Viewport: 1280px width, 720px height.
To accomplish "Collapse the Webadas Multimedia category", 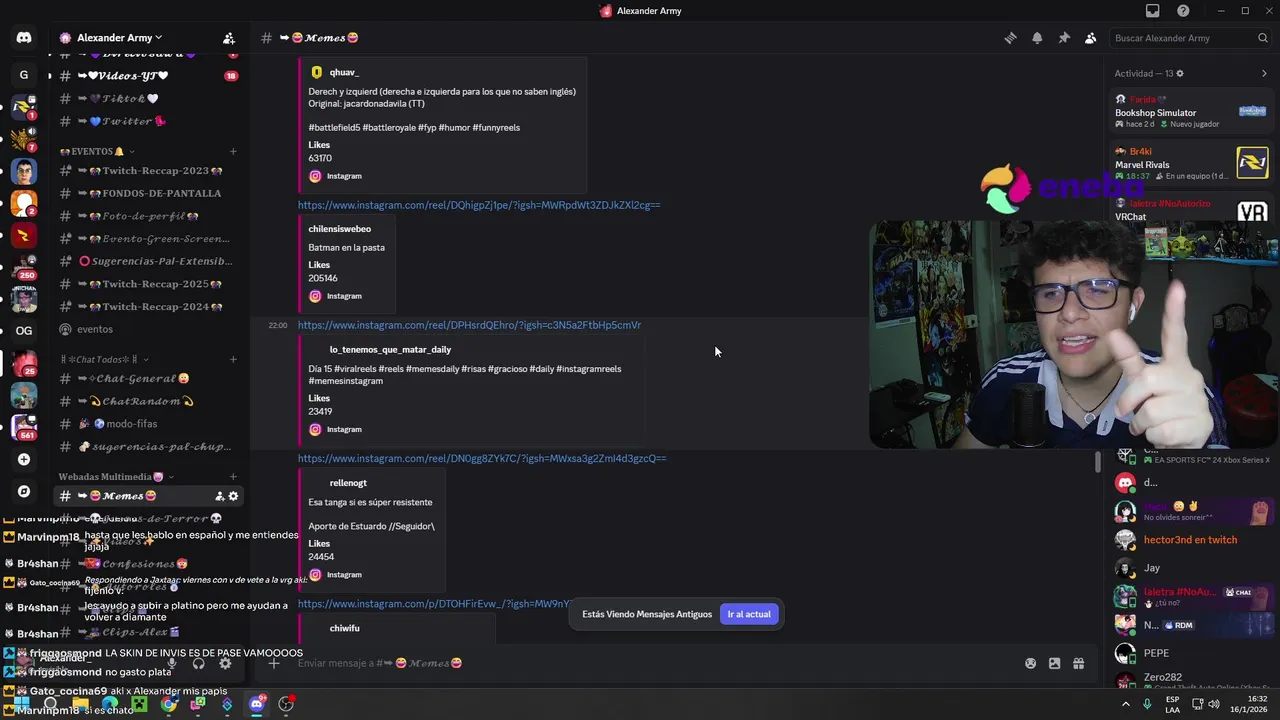I will pos(116,477).
